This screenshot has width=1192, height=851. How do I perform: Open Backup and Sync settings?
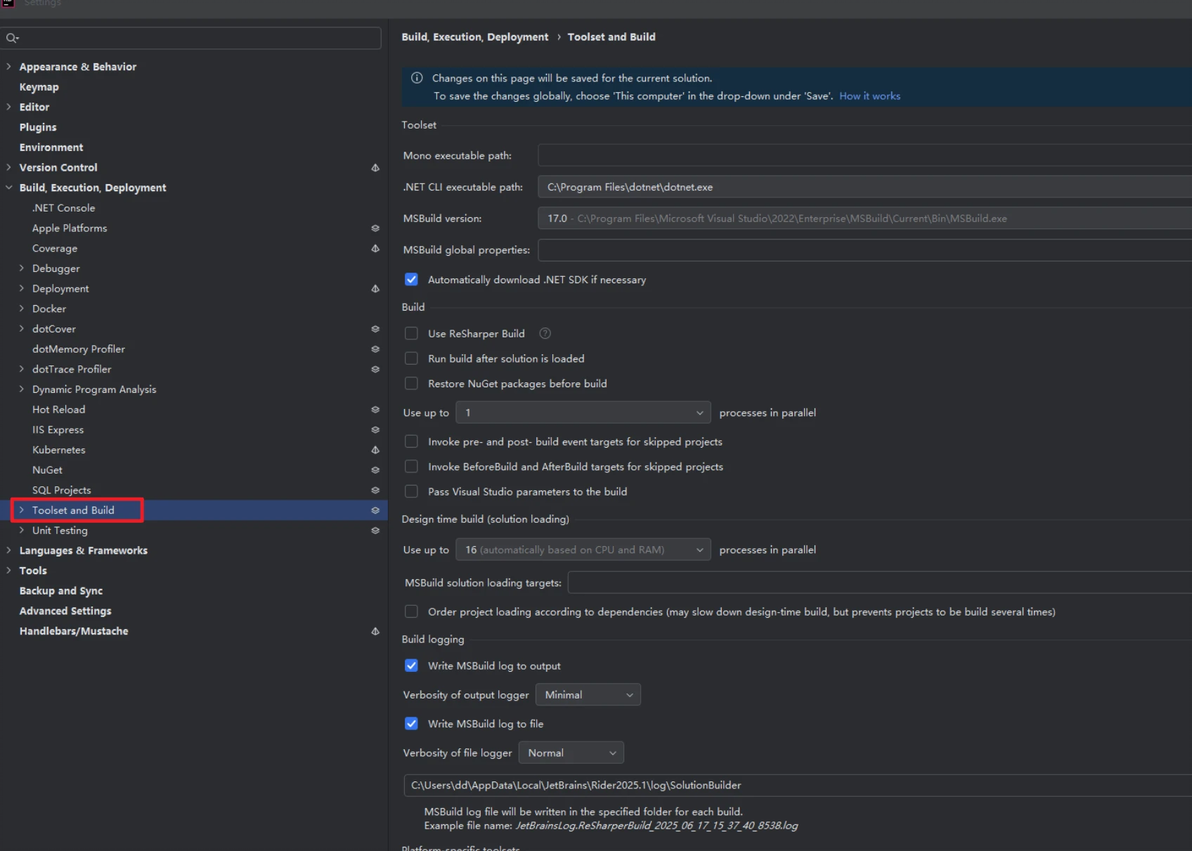(x=61, y=591)
